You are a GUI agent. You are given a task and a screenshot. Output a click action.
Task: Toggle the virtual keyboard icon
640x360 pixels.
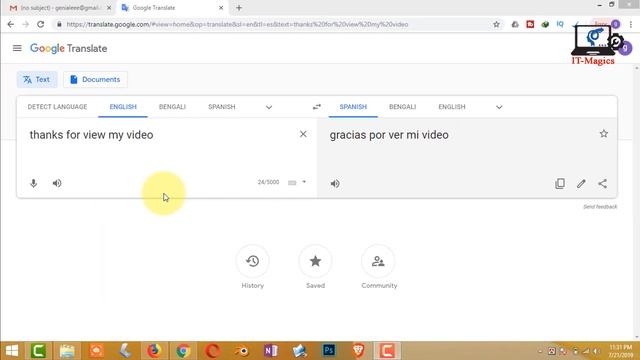coord(292,182)
